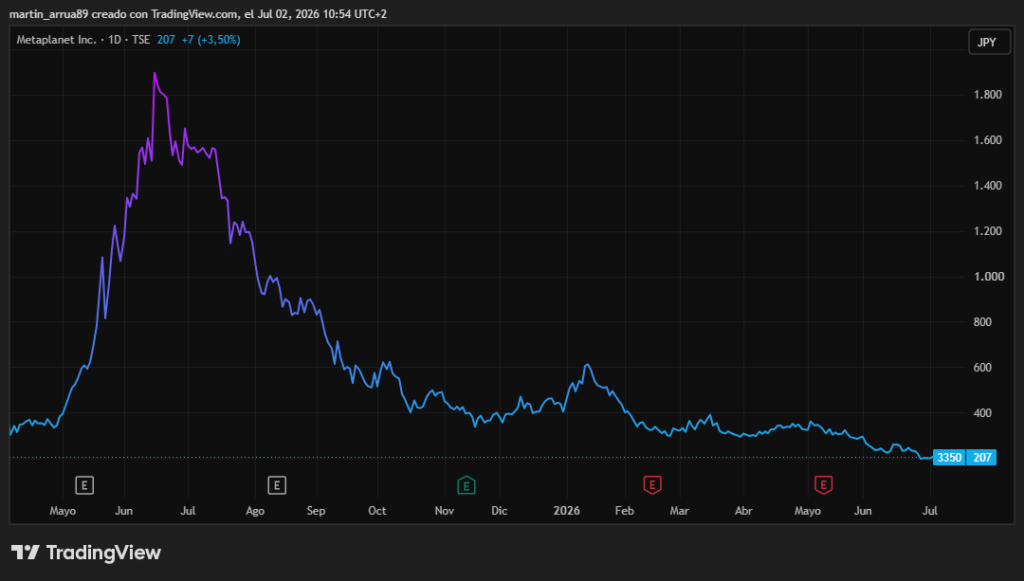1024x581 pixels.
Task: Click the Metaplanet Inc. symbol title
Action: coord(56,40)
